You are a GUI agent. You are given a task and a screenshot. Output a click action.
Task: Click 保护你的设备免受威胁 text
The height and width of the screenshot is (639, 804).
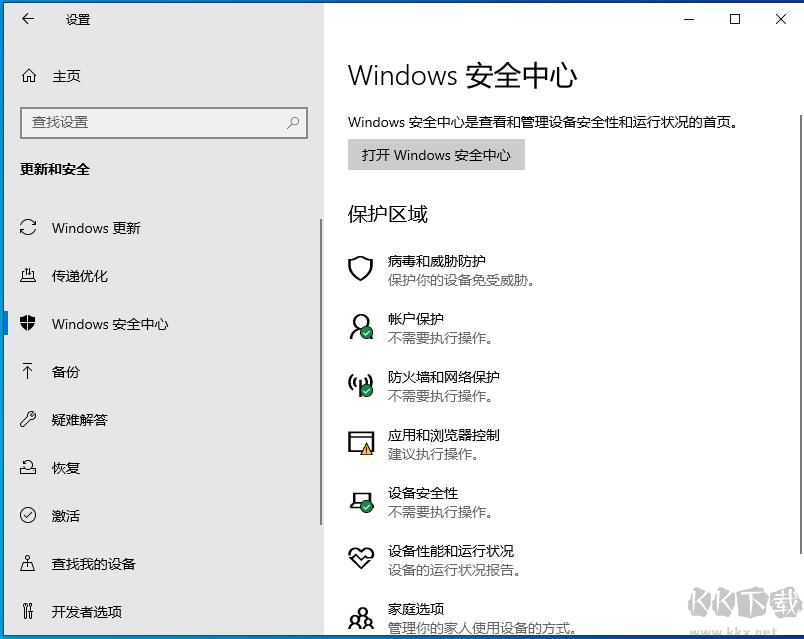click(x=460, y=280)
